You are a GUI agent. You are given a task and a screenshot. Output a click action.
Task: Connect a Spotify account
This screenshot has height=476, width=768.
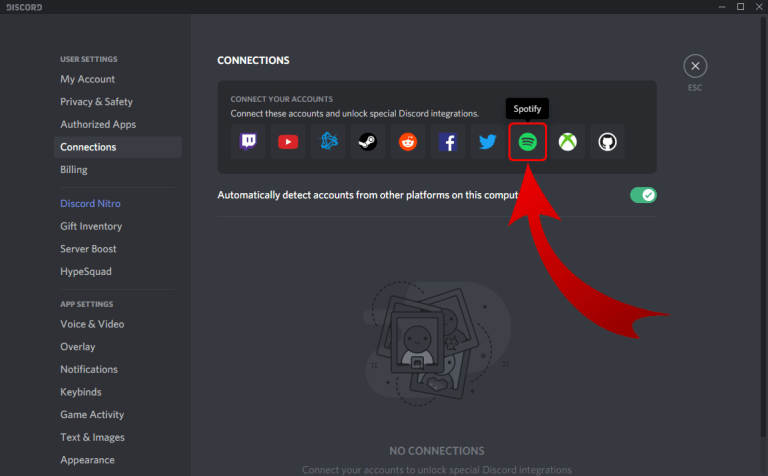(x=528, y=142)
